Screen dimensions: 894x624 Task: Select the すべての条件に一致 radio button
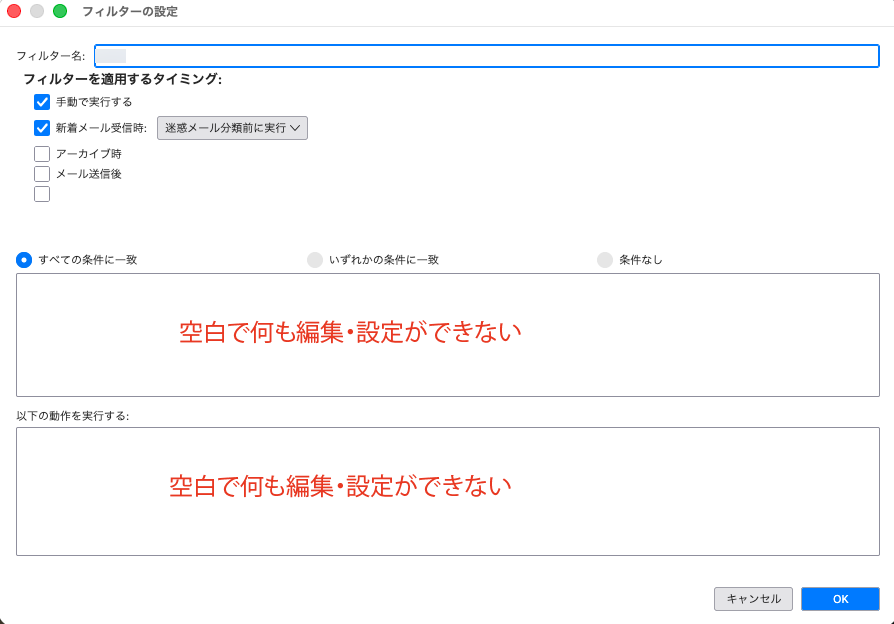(24, 260)
